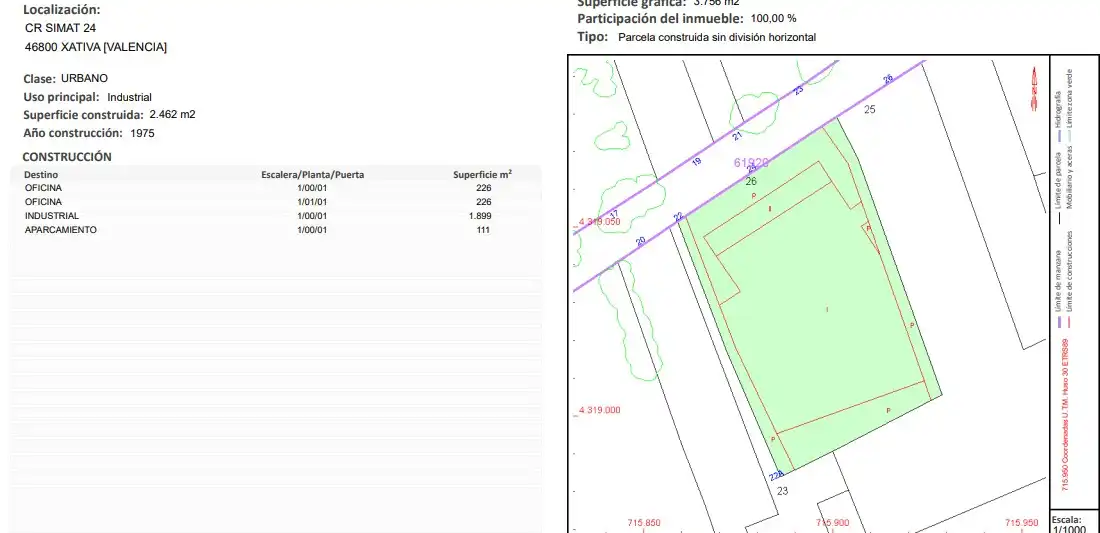Image resolution: width=1100 pixels, height=533 pixels.
Task: Select the 'Escala:' label
Action: [1066, 520]
